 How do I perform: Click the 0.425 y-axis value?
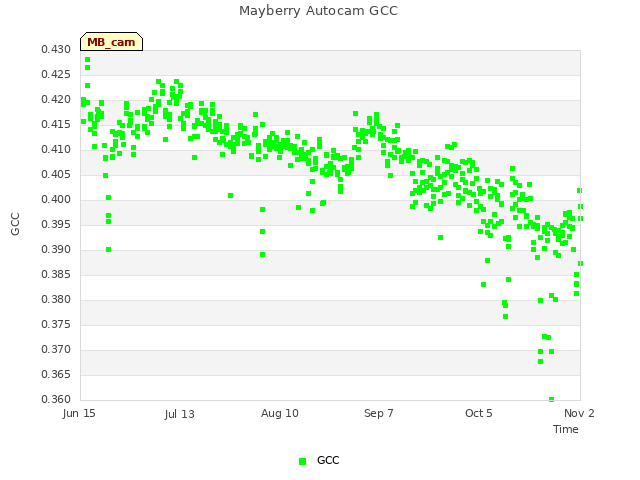[56, 75]
